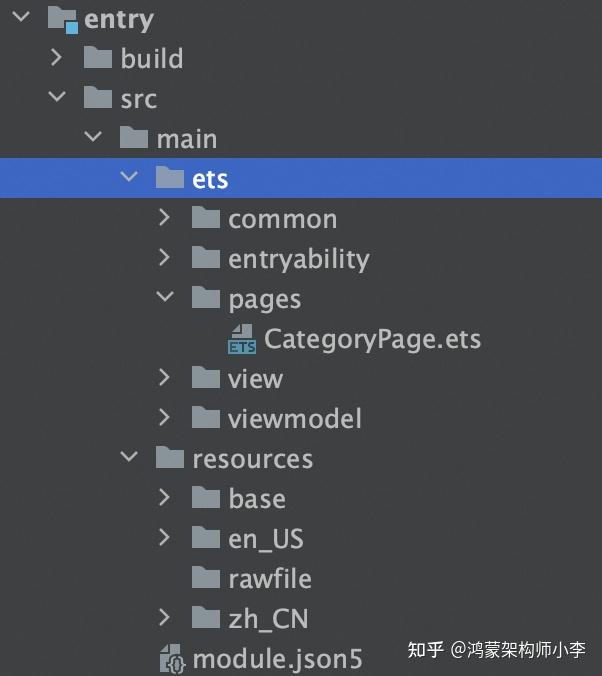Select the module.json5 file name

point(277,659)
